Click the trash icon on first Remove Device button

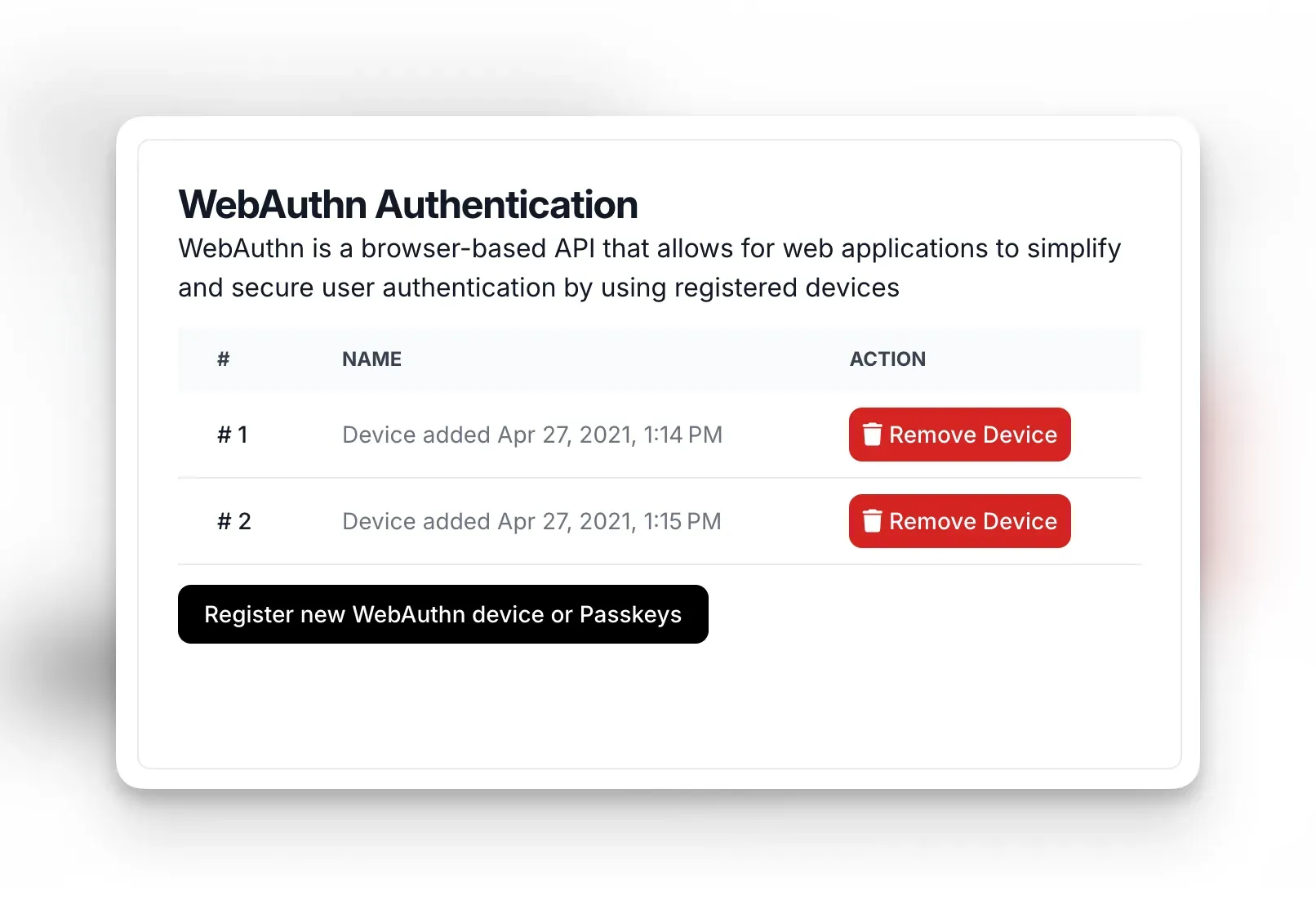point(873,435)
